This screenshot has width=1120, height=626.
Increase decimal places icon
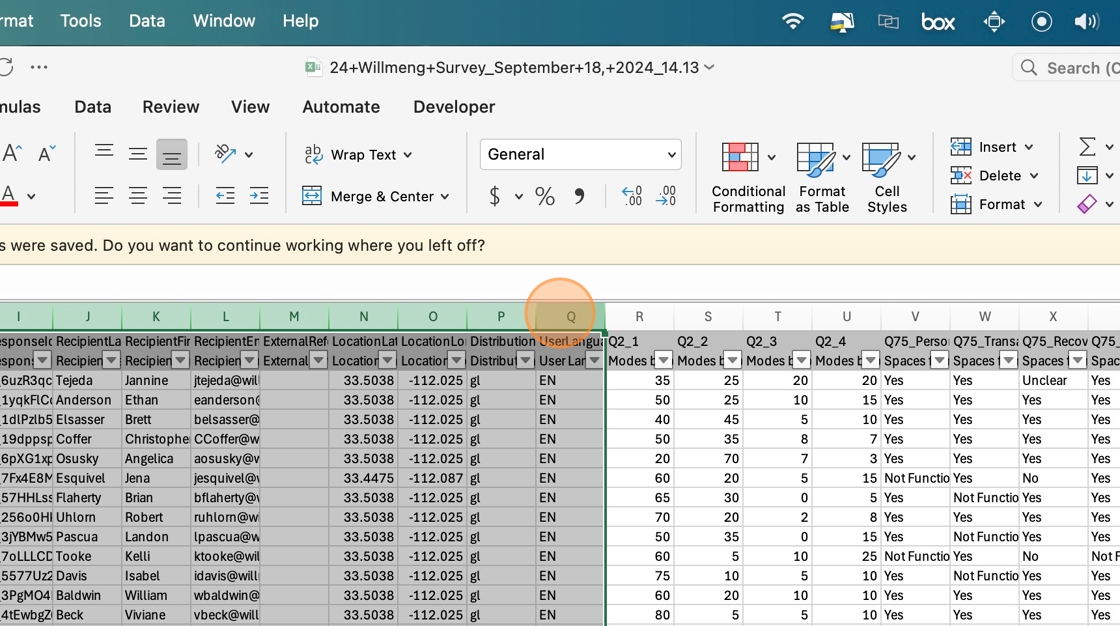[x=632, y=197]
